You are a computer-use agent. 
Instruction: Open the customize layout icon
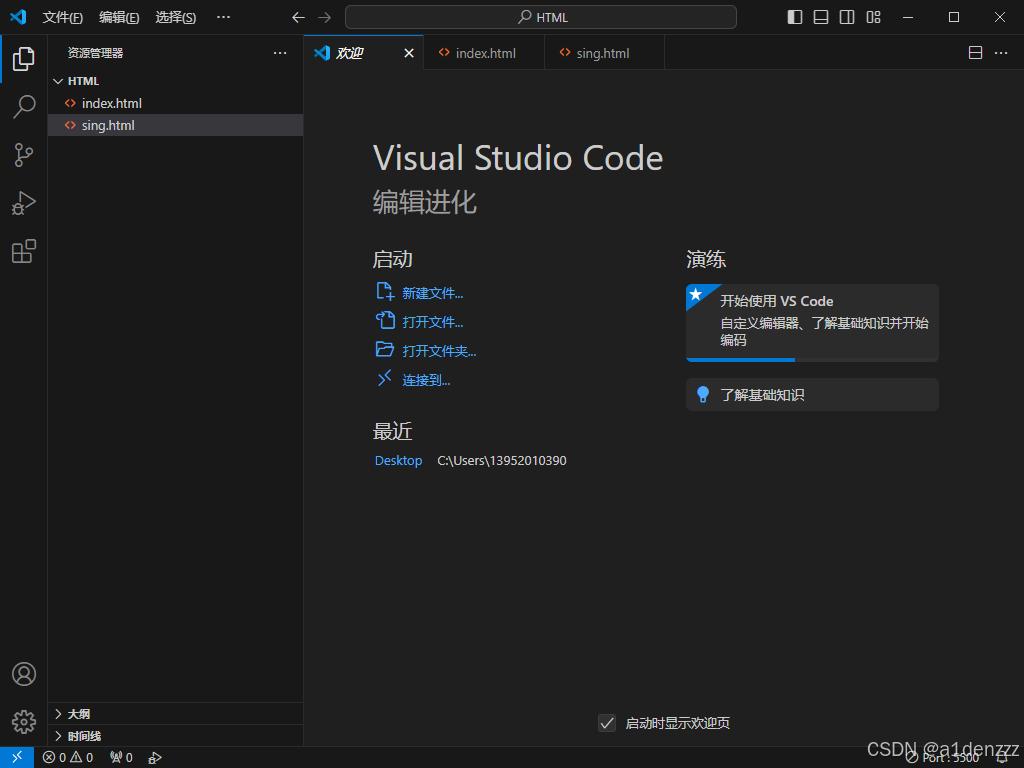(874, 18)
